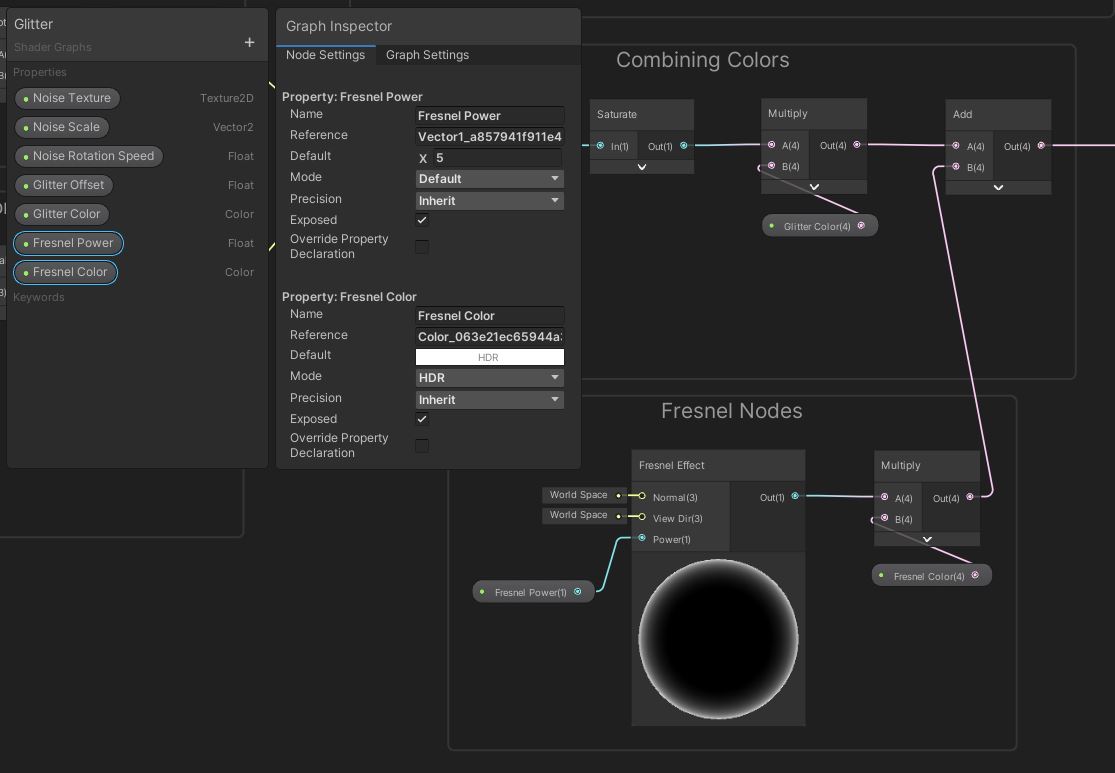Image resolution: width=1115 pixels, height=773 pixels.
Task: Click the Normal(3) input port on Fresnel Effect
Action: pyautogui.click(x=642, y=497)
